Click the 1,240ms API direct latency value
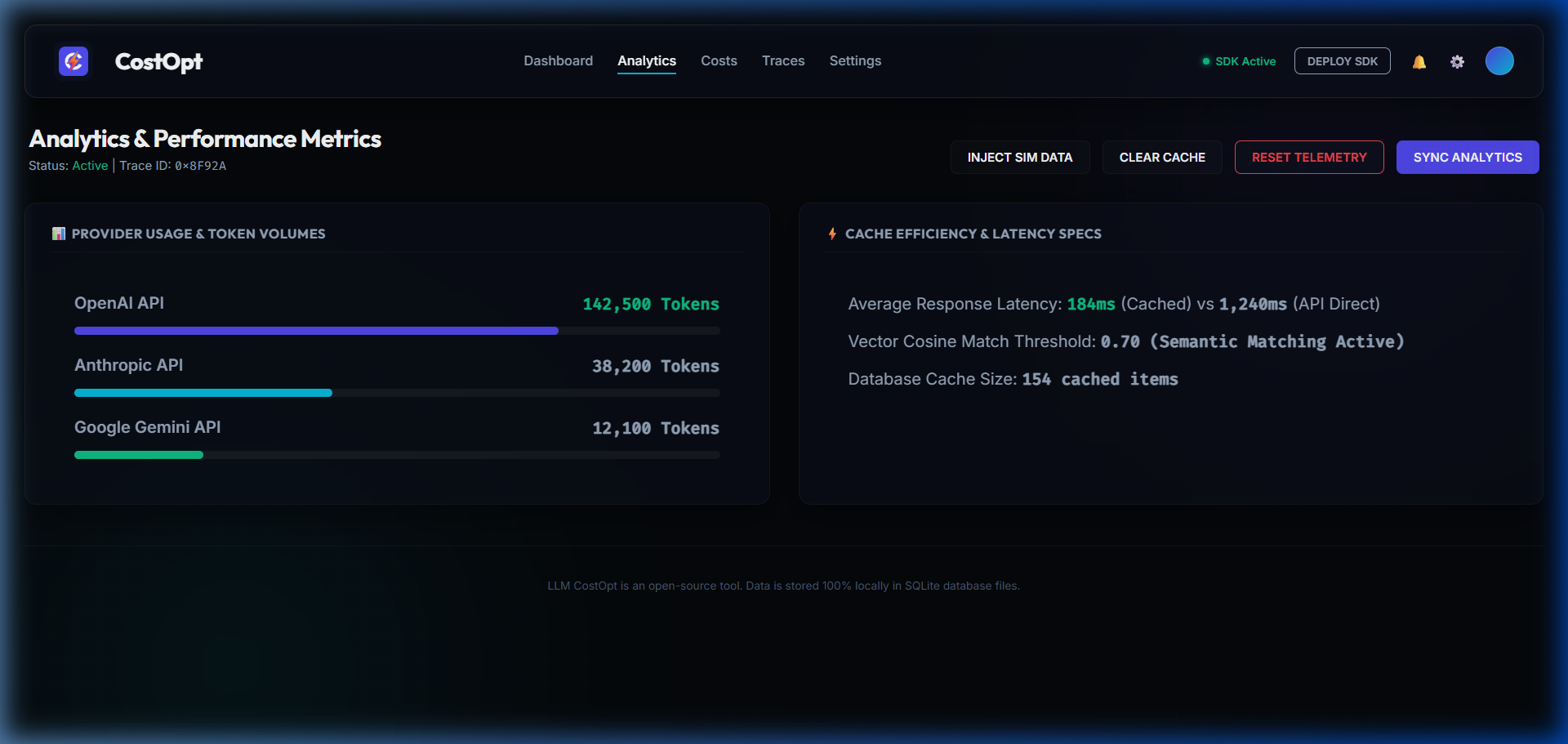This screenshot has width=1568, height=744. (1253, 305)
